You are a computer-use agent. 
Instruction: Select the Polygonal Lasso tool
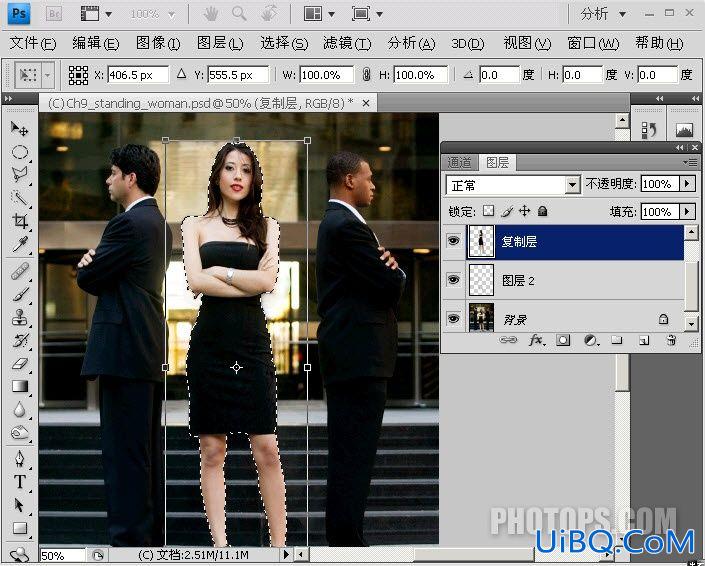(19, 174)
